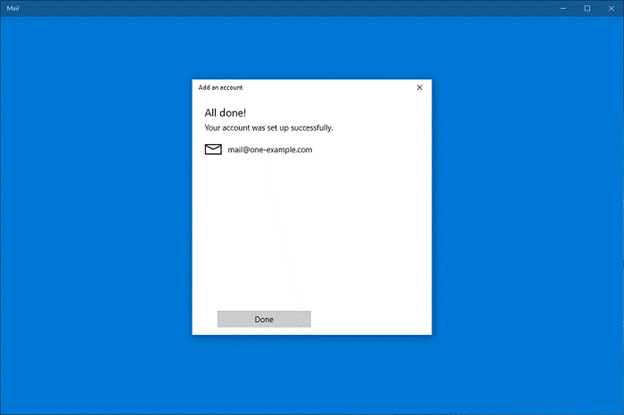Click the blue background left of the dialog
The width and height of the screenshot is (624, 415).
coord(95,210)
